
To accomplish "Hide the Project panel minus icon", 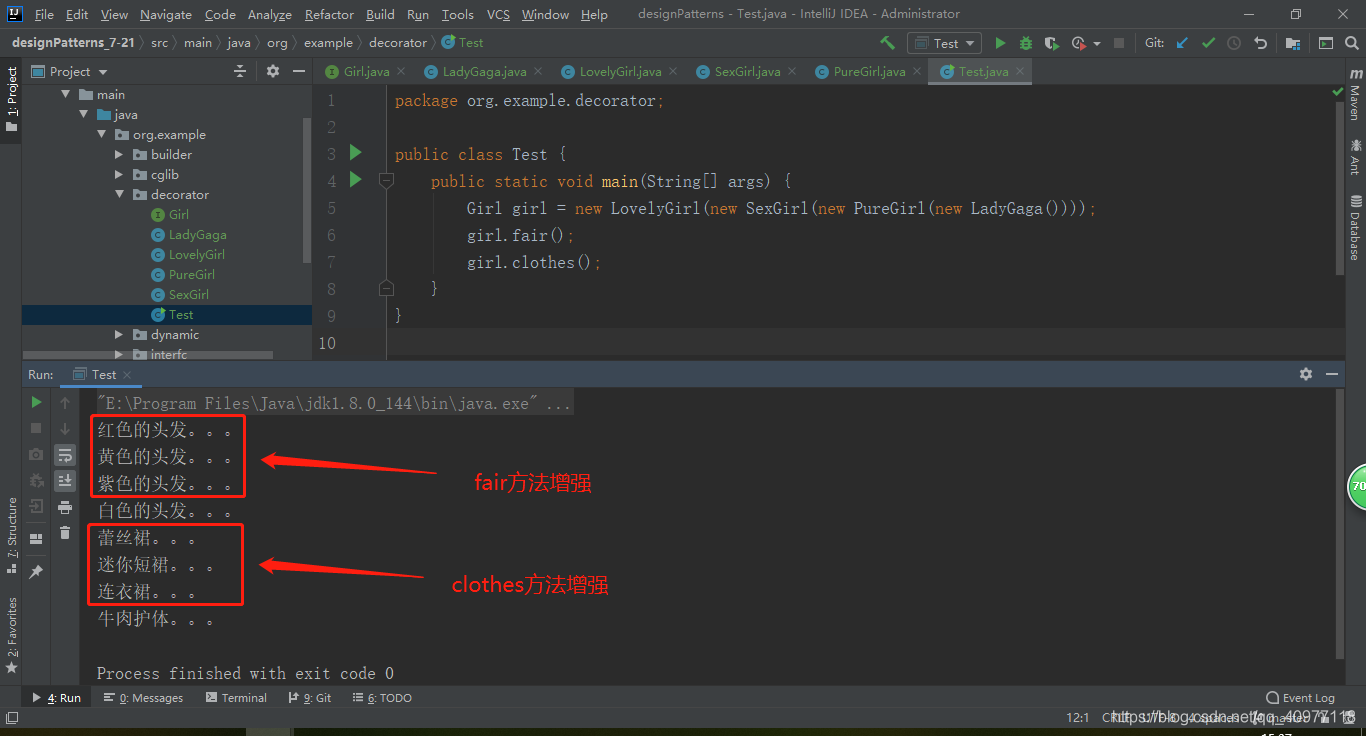I will click(298, 71).
